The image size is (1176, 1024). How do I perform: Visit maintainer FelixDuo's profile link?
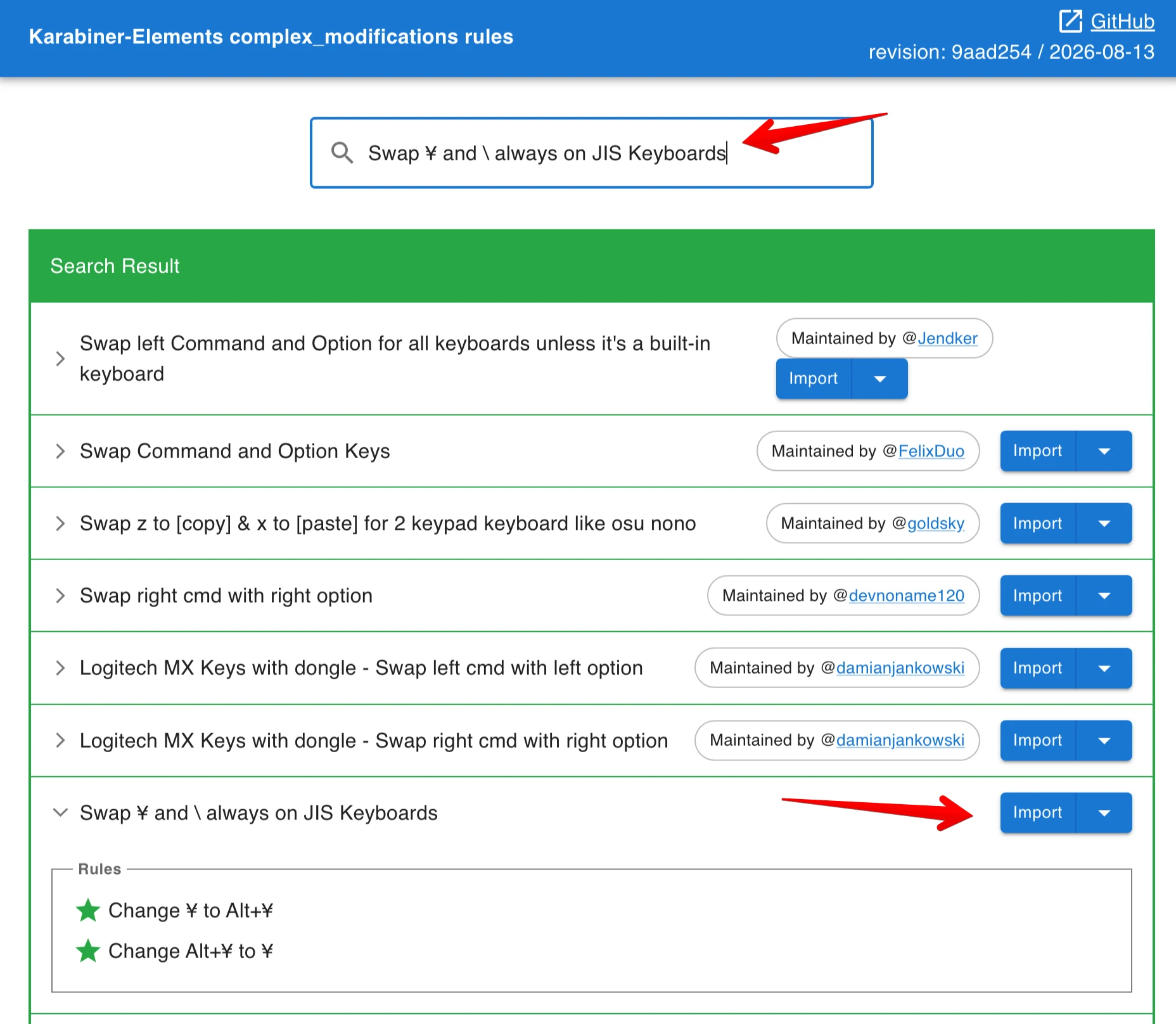click(x=931, y=451)
